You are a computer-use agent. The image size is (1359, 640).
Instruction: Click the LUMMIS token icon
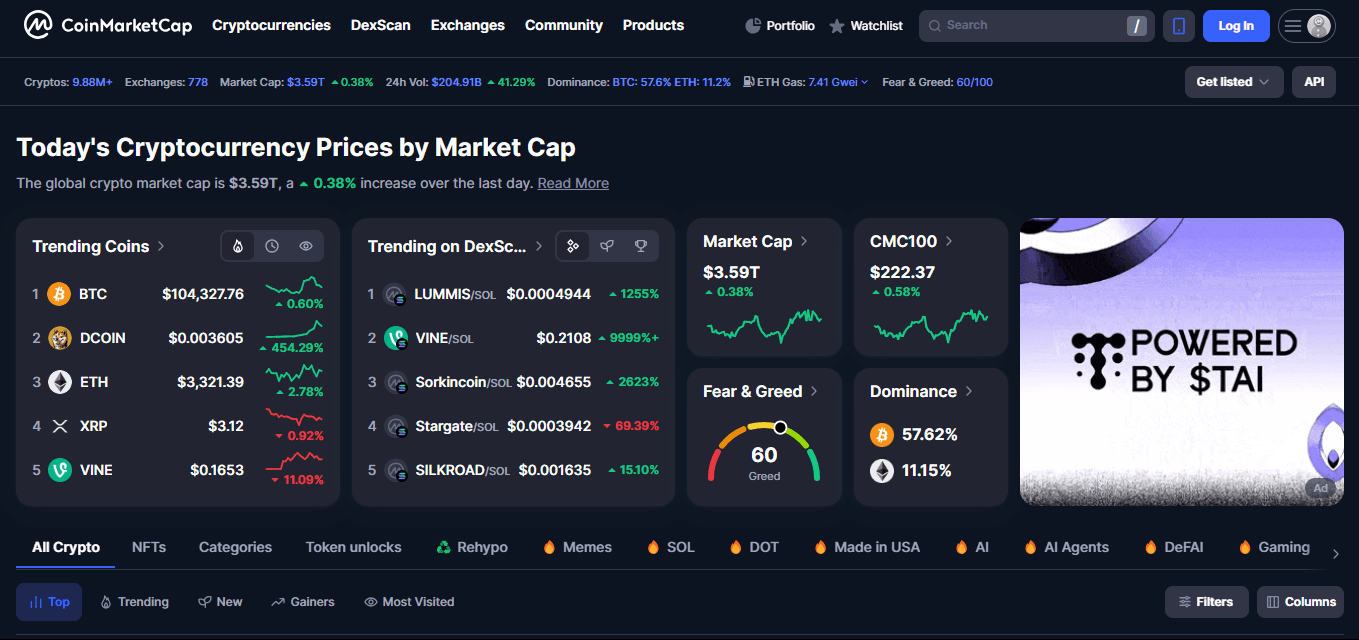coord(396,294)
